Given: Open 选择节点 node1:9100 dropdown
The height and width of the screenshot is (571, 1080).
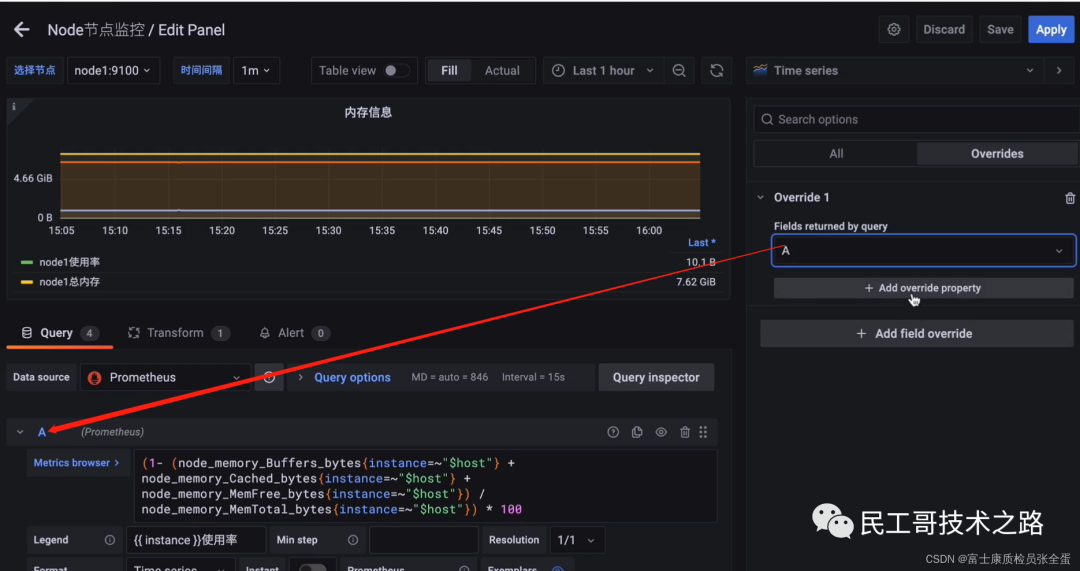Looking at the screenshot, I should pyautogui.click(x=113, y=70).
